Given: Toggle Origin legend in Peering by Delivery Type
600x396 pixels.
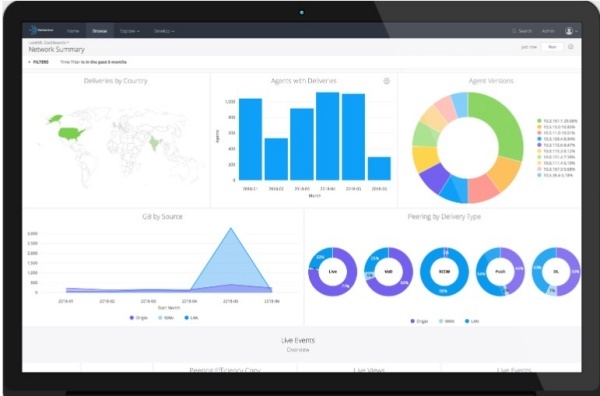Looking at the screenshot, I should [x=419, y=321].
